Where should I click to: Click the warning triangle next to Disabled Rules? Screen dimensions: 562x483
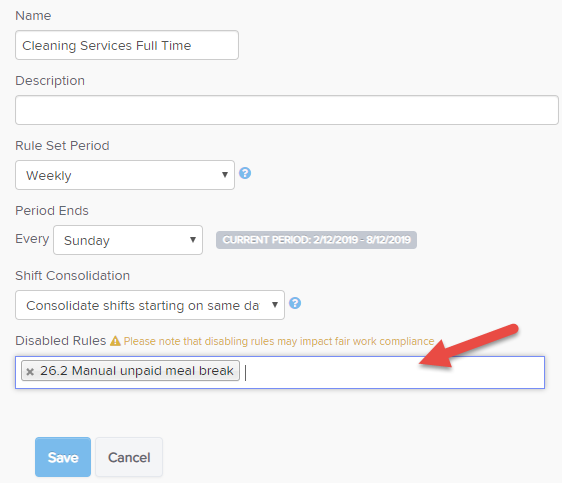115,341
